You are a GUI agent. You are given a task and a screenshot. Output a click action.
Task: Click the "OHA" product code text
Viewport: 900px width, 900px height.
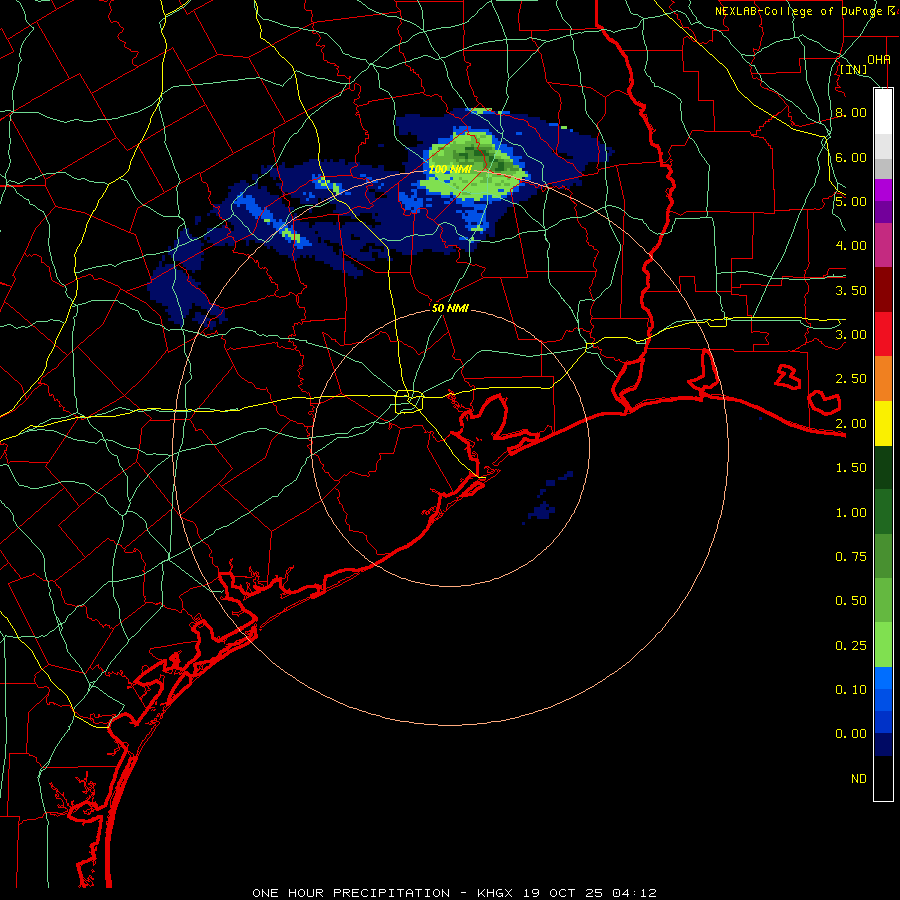[x=879, y=59]
